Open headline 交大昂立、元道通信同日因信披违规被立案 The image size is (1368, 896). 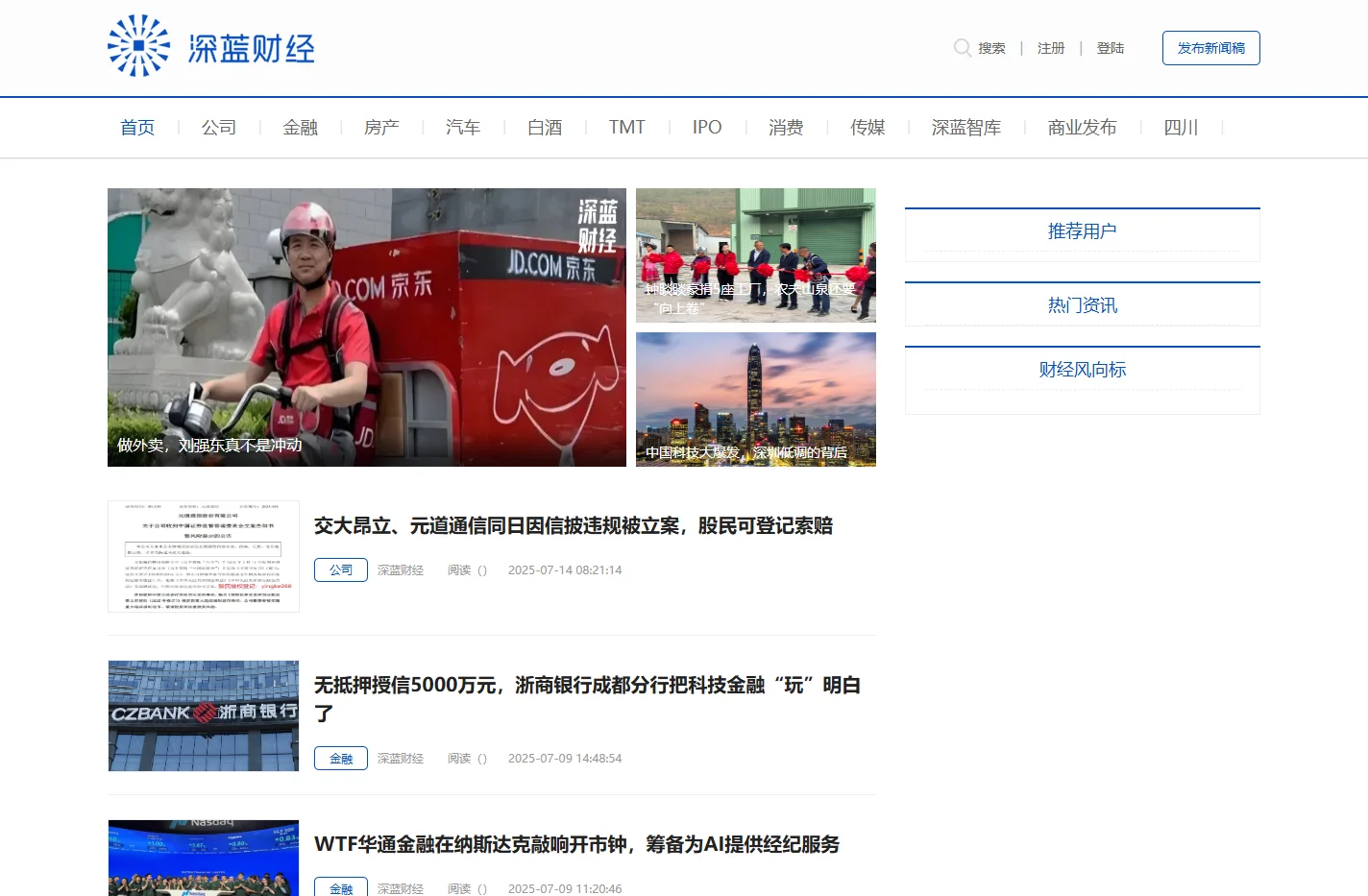[x=574, y=526]
